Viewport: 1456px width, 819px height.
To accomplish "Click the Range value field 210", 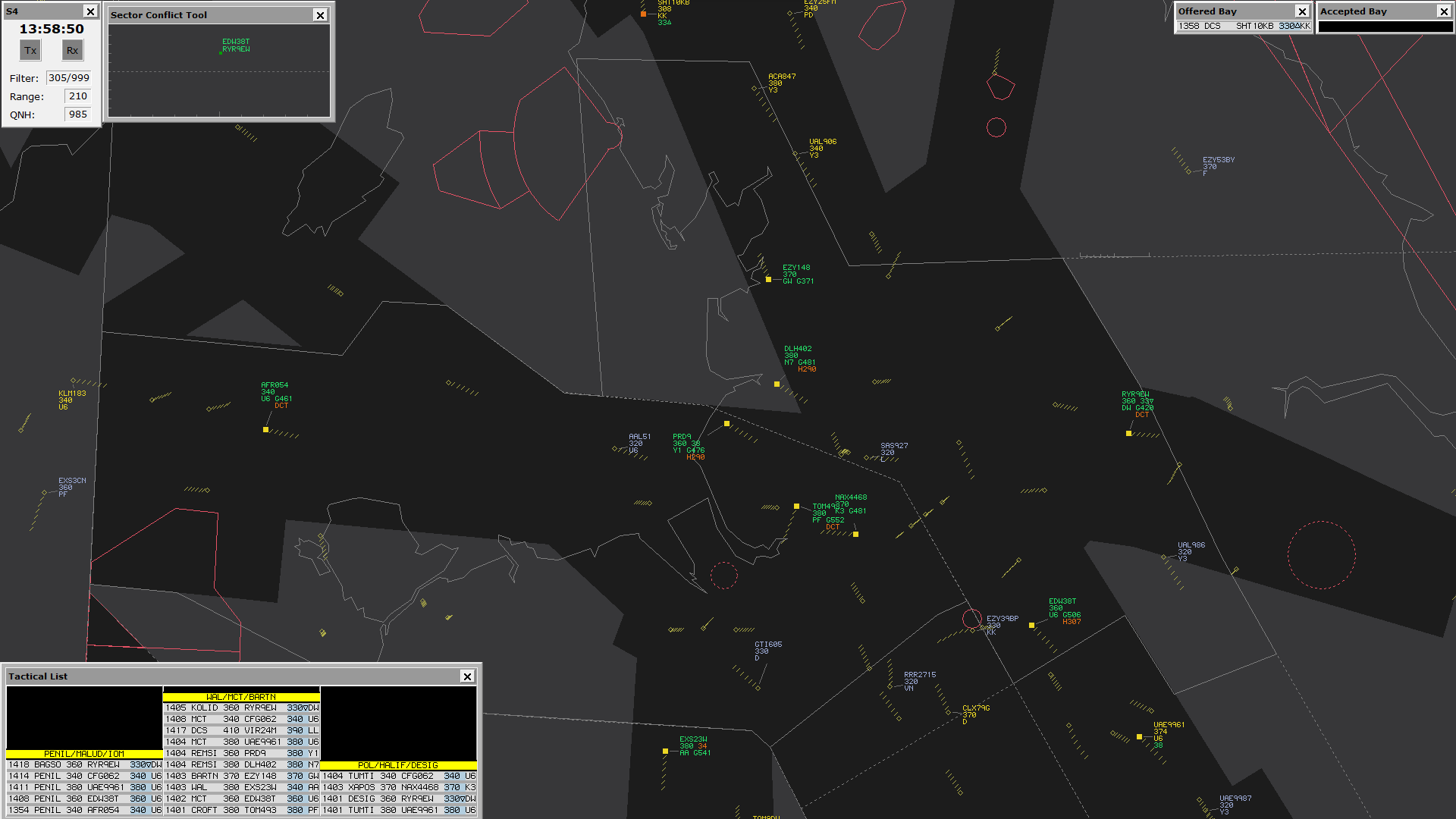I will [77, 96].
